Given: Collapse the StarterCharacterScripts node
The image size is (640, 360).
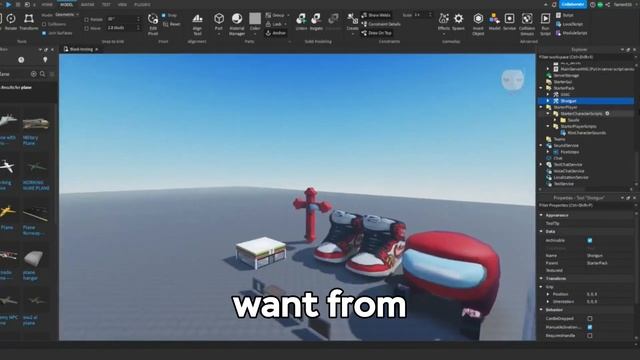Looking at the screenshot, I should click(x=548, y=113).
